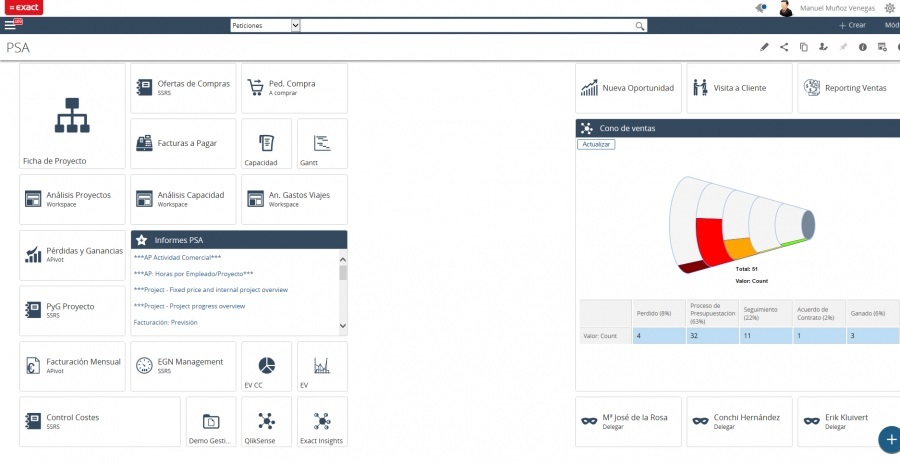Open the settings gear icon
The image size is (900, 462).
tap(889, 8)
